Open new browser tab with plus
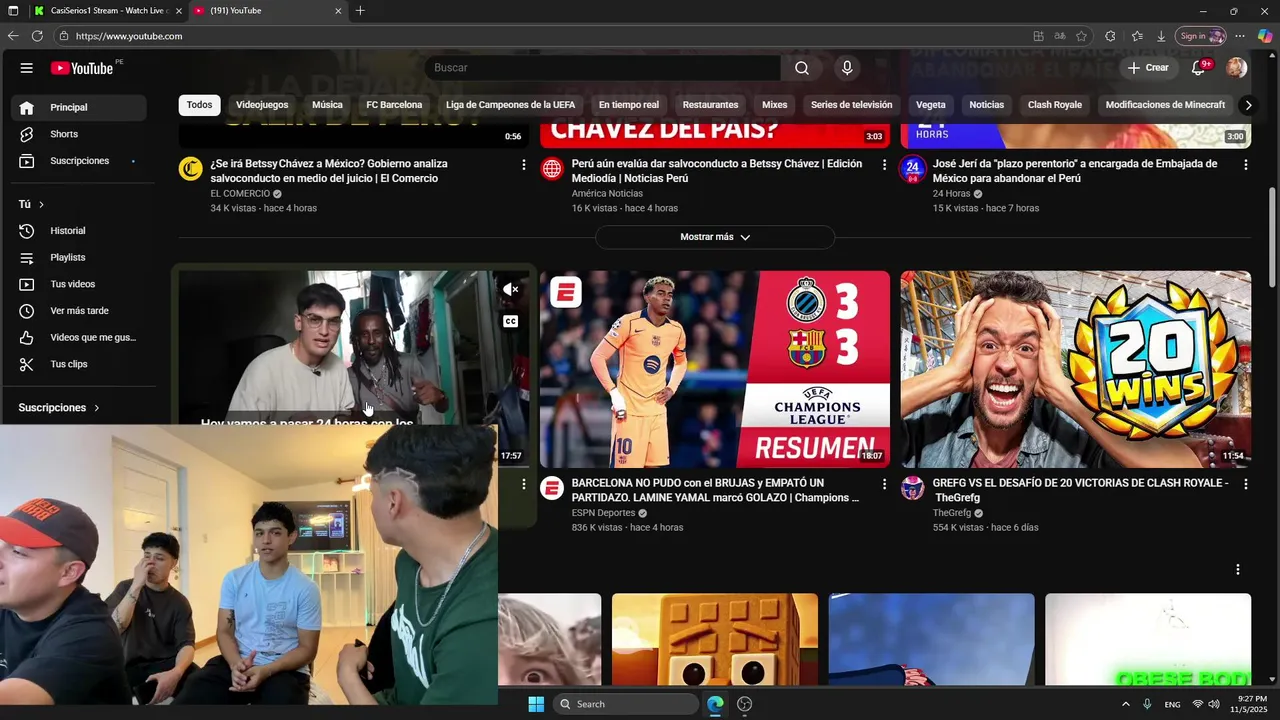This screenshot has width=1280, height=720. pyautogui.click(x=360, y=11)
